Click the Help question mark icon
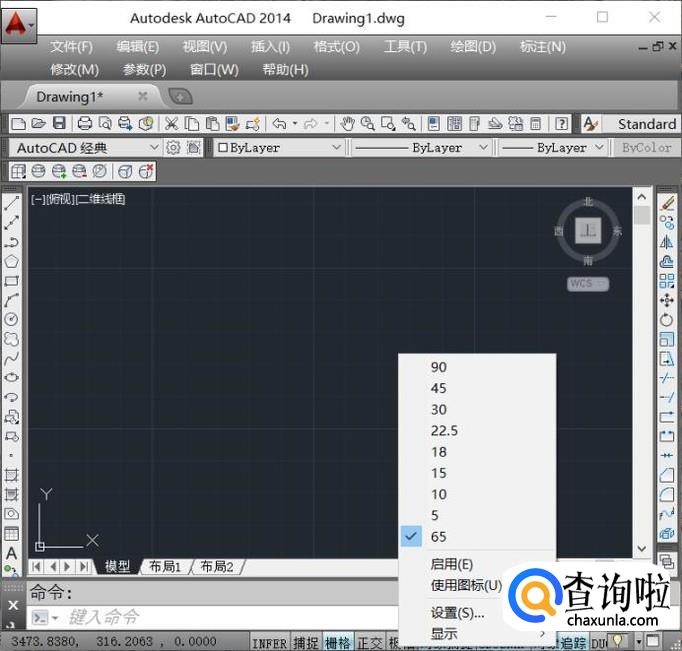The height and width of the screenshot is (651, 682). (562, 124)
